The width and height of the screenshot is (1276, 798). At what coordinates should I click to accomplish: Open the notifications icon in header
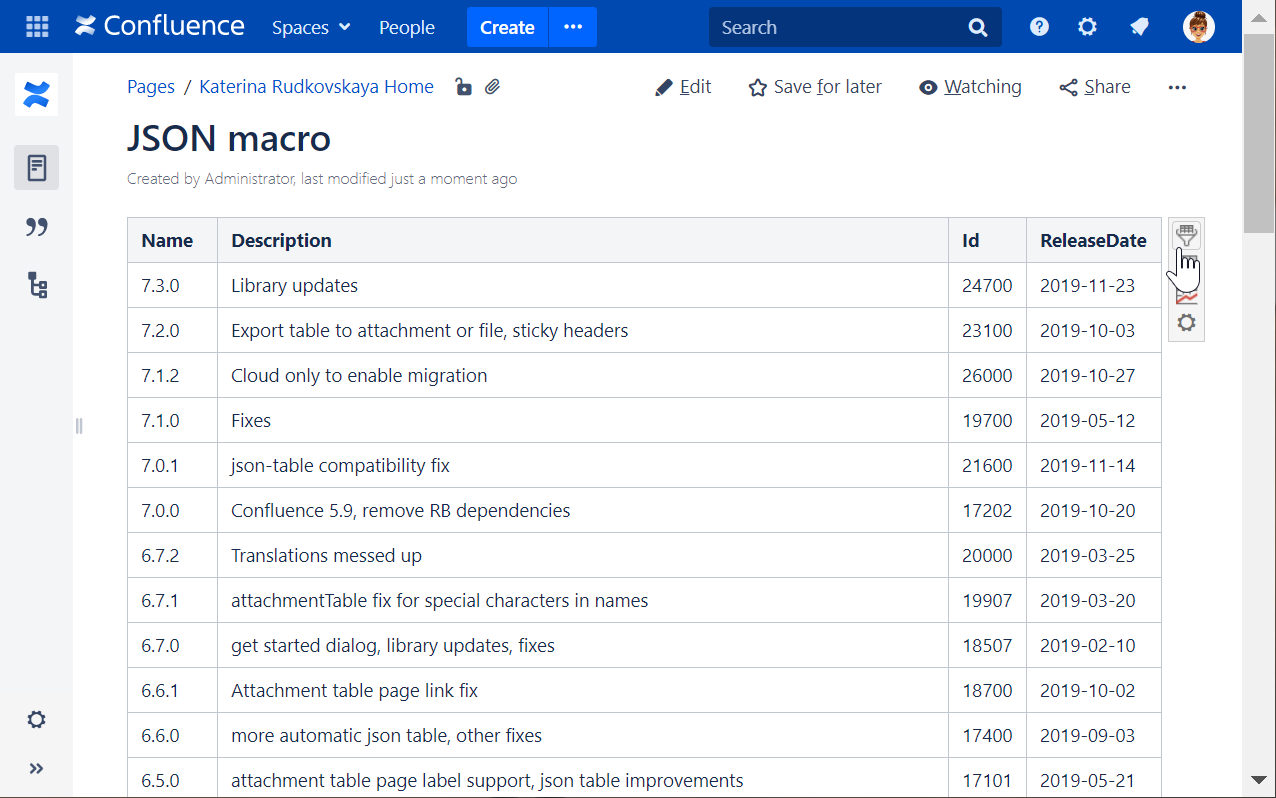[1139, 27]
